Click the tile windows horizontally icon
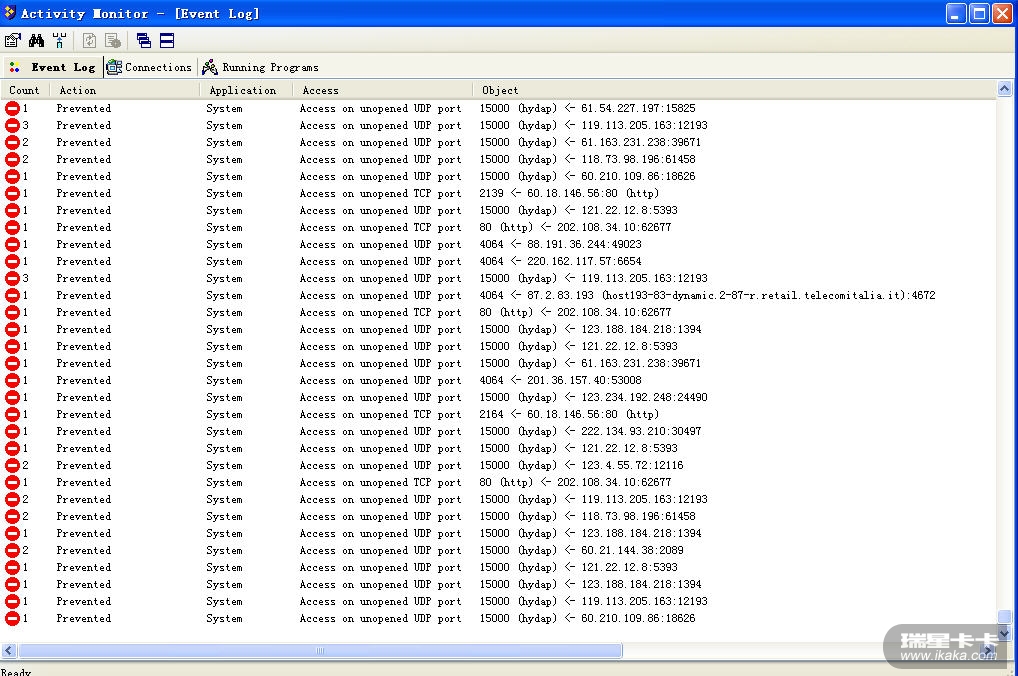Viewport: 1018px width, 676px height. pos(167,41)
